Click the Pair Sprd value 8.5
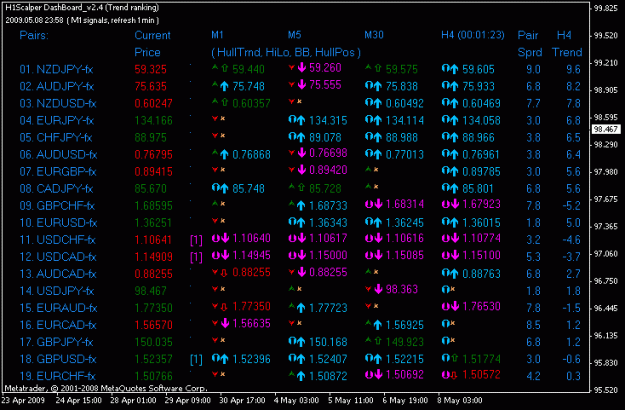Image resolution: width=625 pixels, height=410 pixels. [533, 325]
